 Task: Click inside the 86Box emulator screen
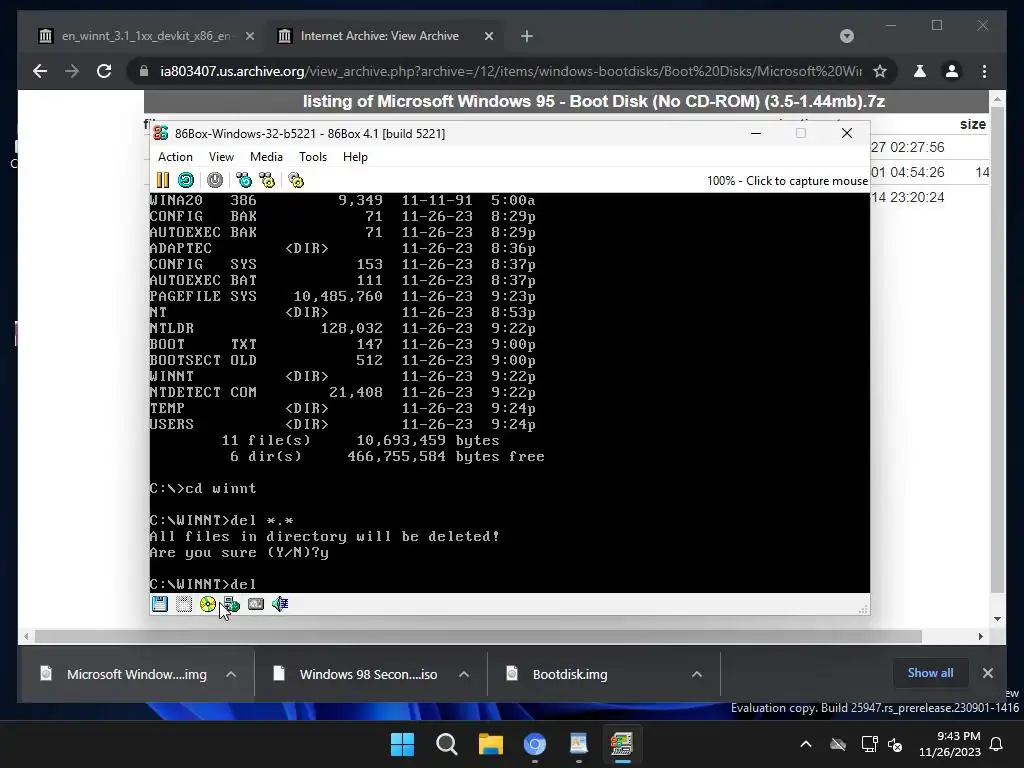pyautogui.click(x=509, y=392)
